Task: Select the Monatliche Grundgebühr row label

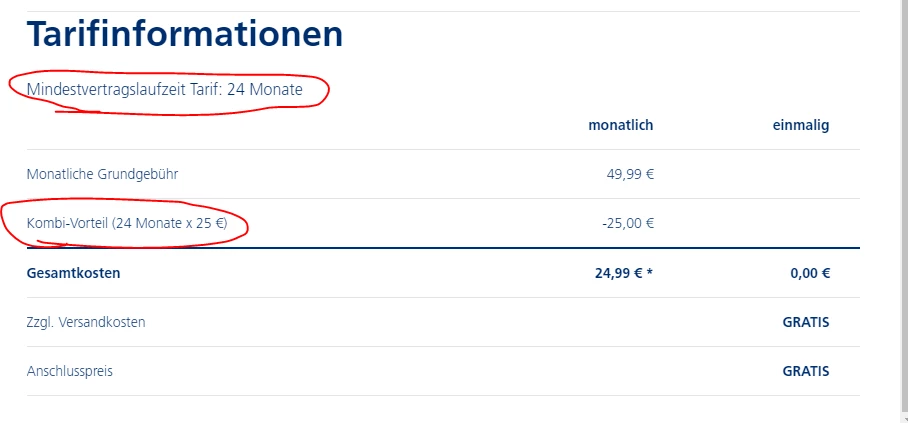Action: click(x=102, y=174)
